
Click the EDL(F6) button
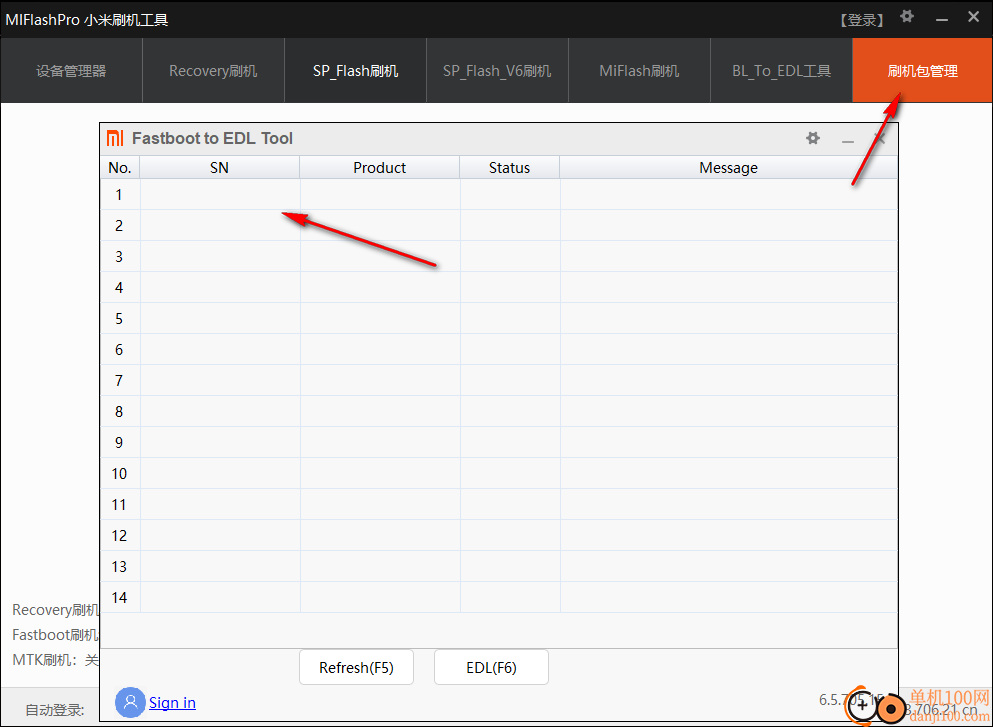[491, 667]
